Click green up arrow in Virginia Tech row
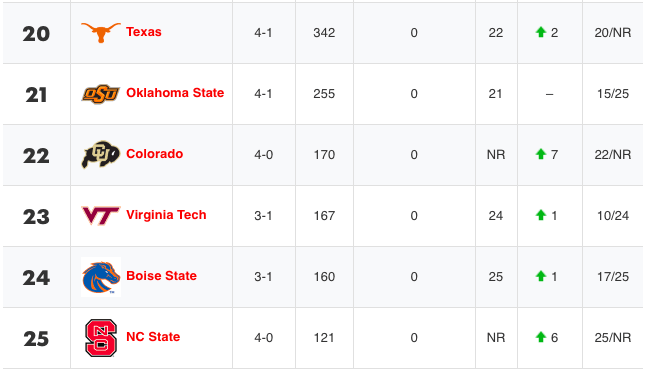Image resolution: width=648 pixels, height=371 pixels. (x=541, y=215)
